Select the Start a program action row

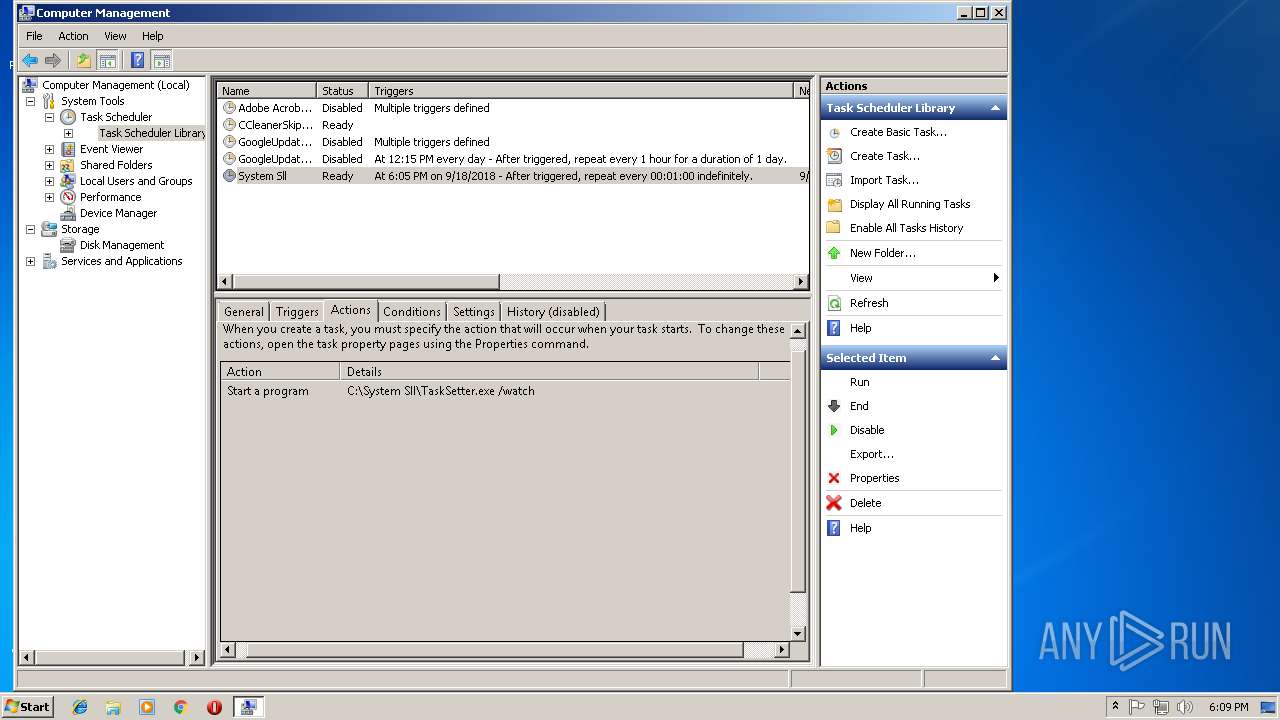point(505,391)
